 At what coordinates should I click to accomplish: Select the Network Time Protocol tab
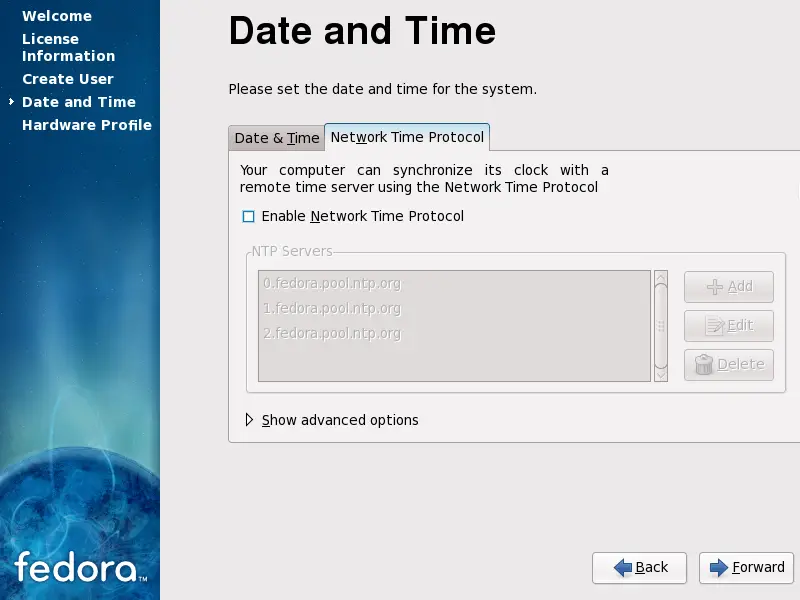pos(407,138)
